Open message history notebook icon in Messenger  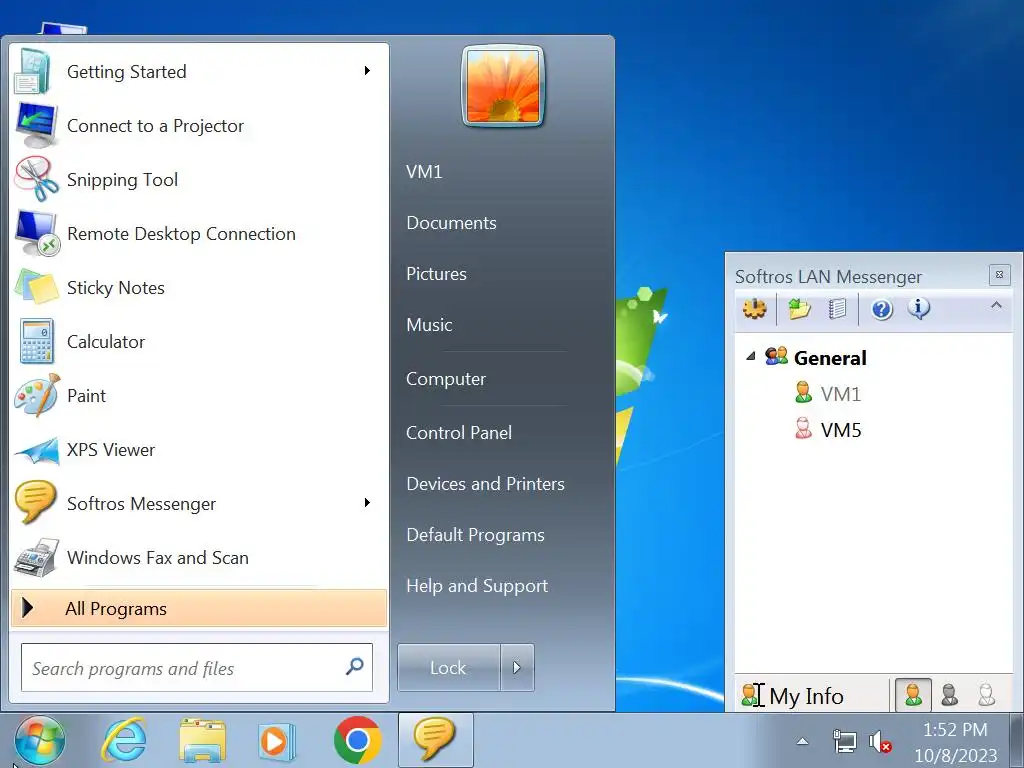837,308
